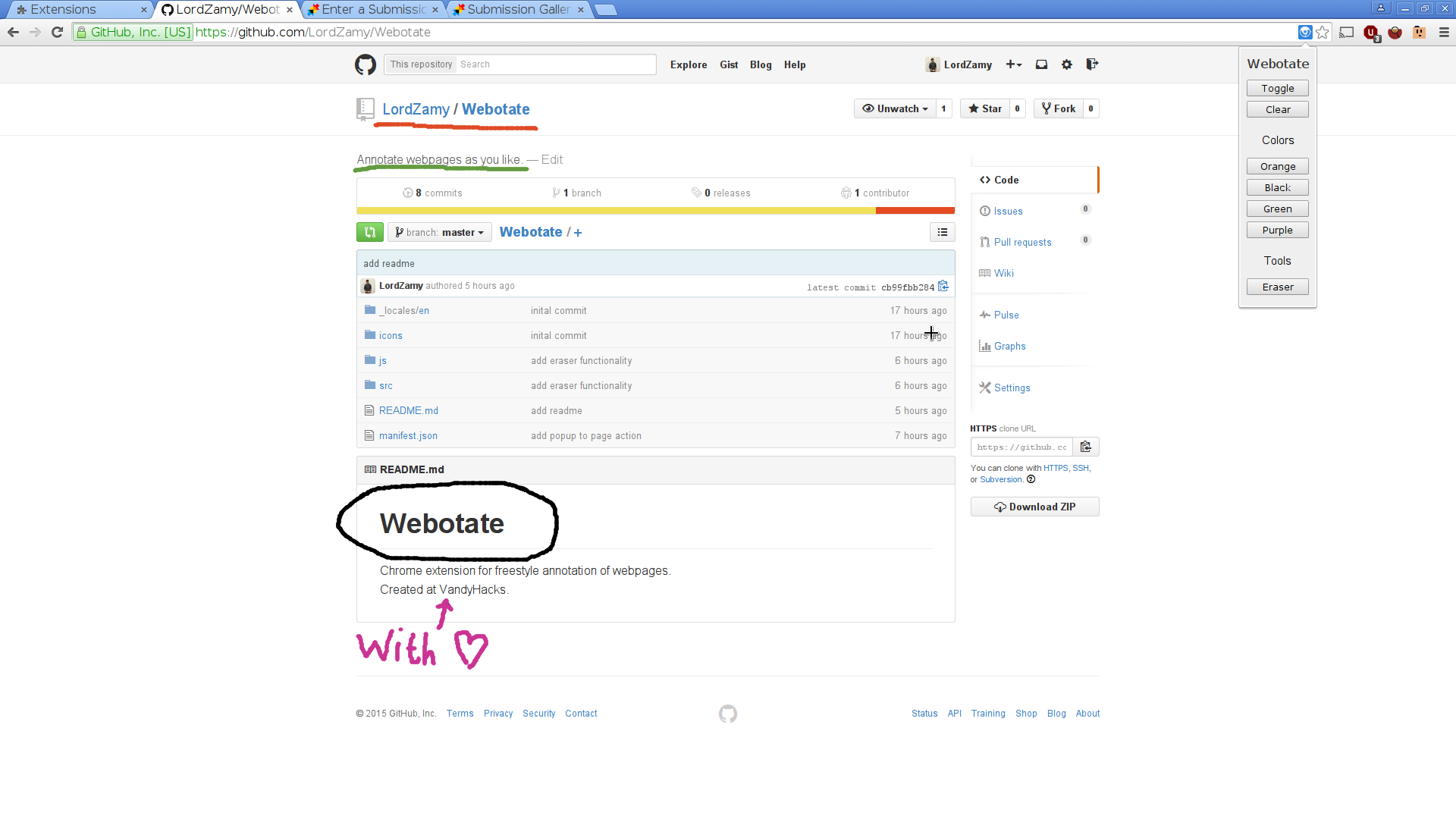Choose the Purple pen color

(1277, 230)
